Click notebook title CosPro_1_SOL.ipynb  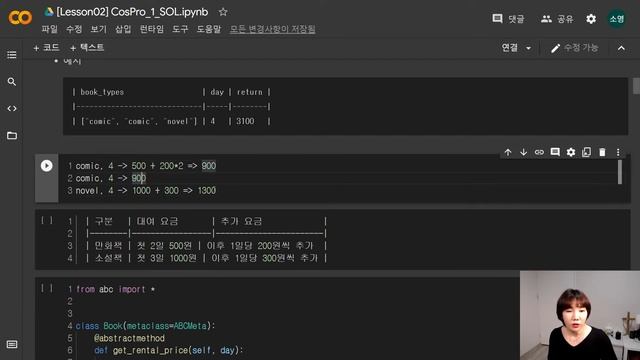132,12
